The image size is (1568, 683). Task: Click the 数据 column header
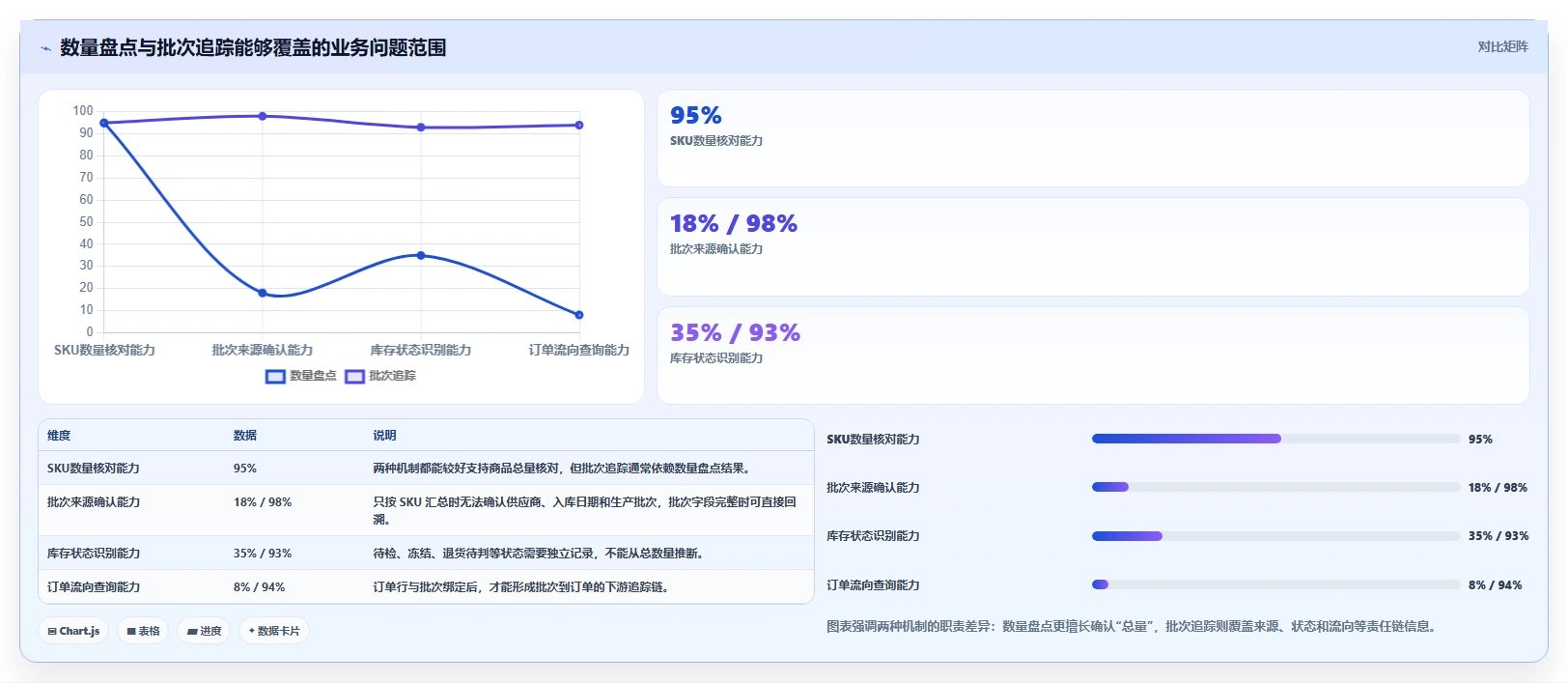click(x=245, y=436)
